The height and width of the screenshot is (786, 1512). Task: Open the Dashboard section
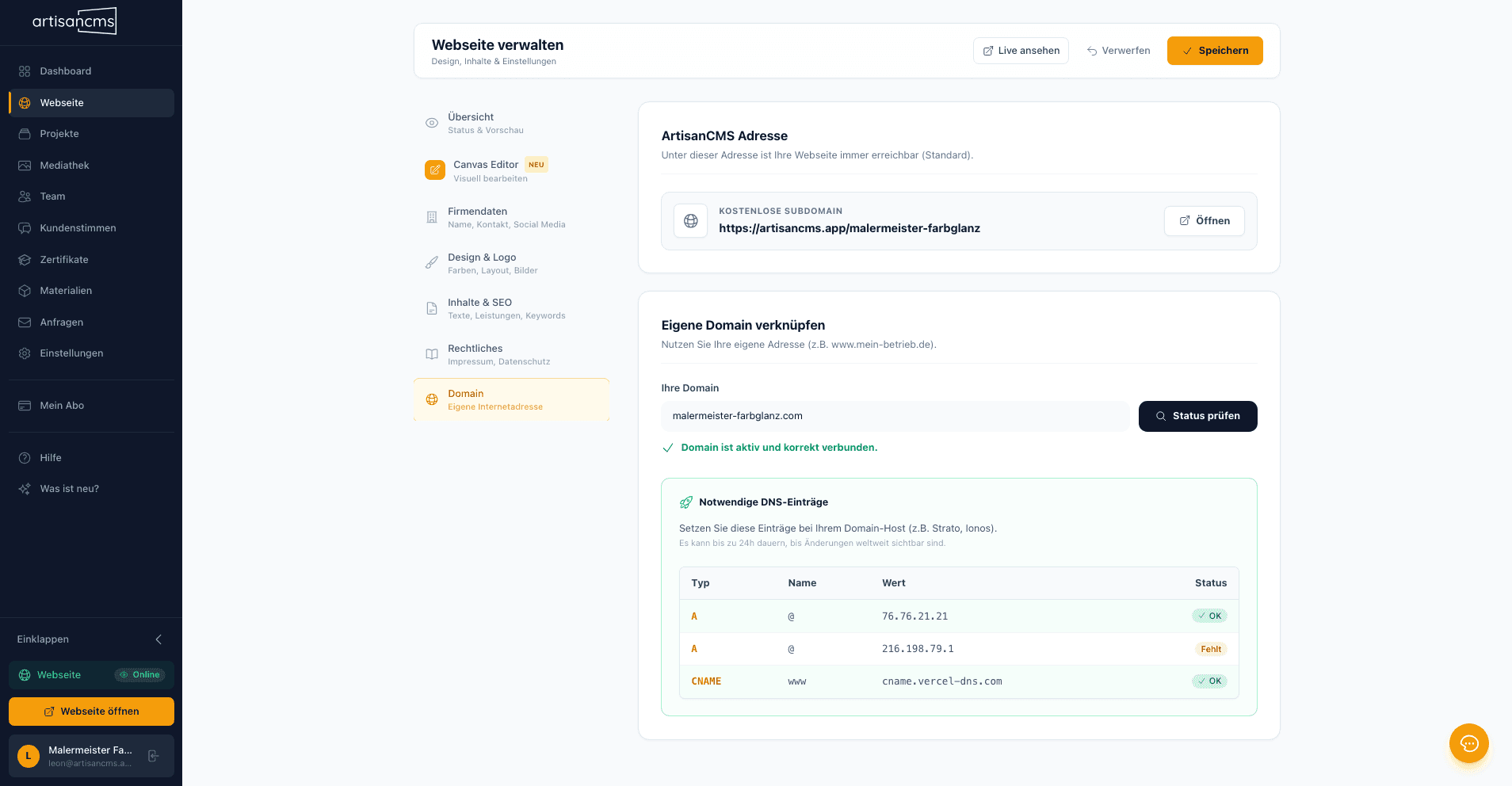coord(63,71)
